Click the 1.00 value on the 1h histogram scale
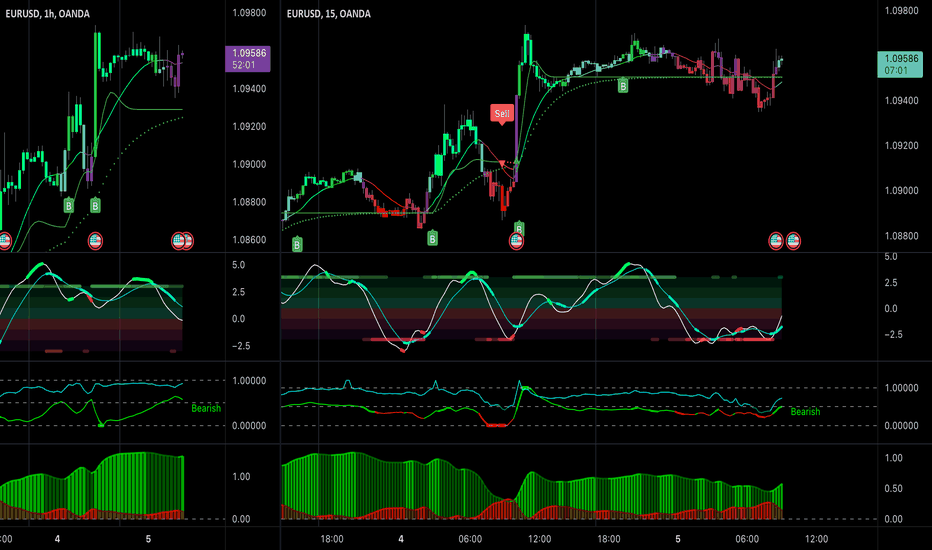Viewport: 932px width, 550px height. [x=241, y=476]
